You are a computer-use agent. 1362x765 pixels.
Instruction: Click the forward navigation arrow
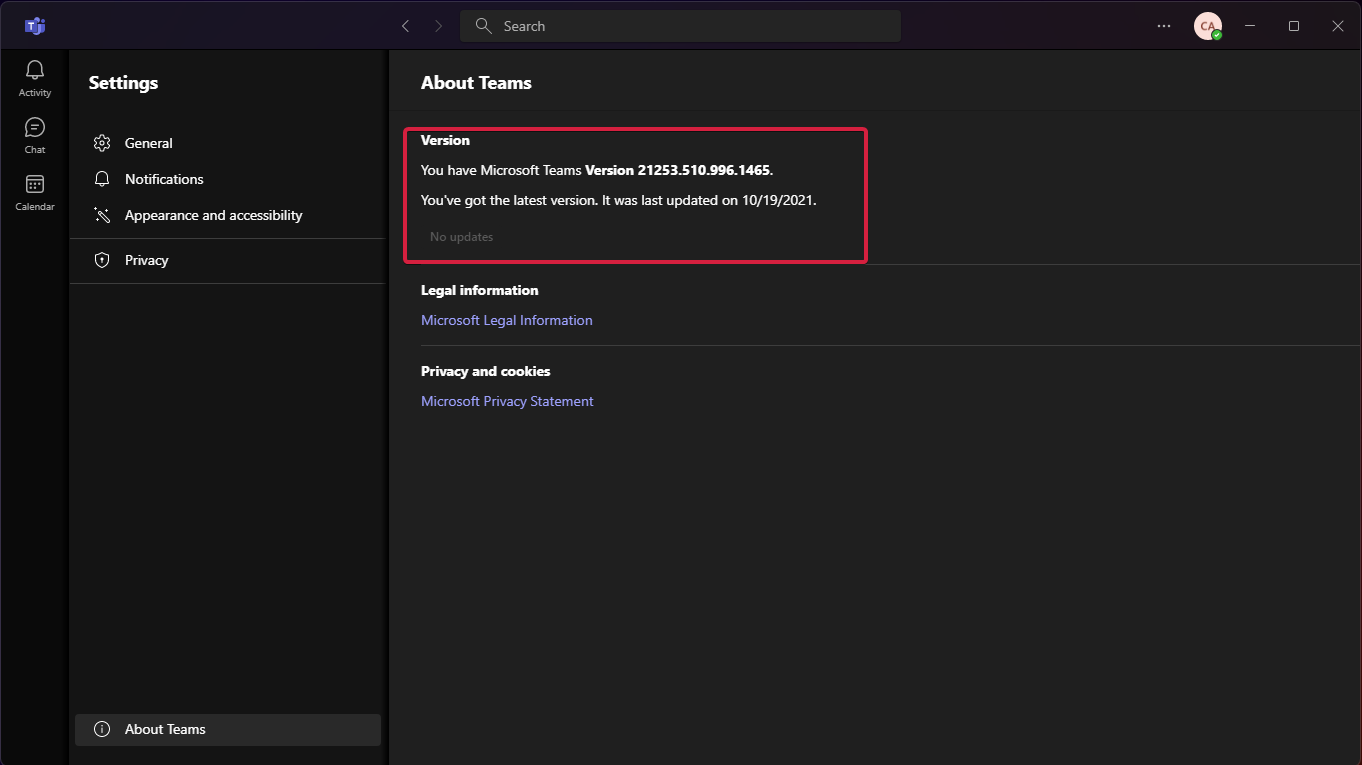pos(438,26)
